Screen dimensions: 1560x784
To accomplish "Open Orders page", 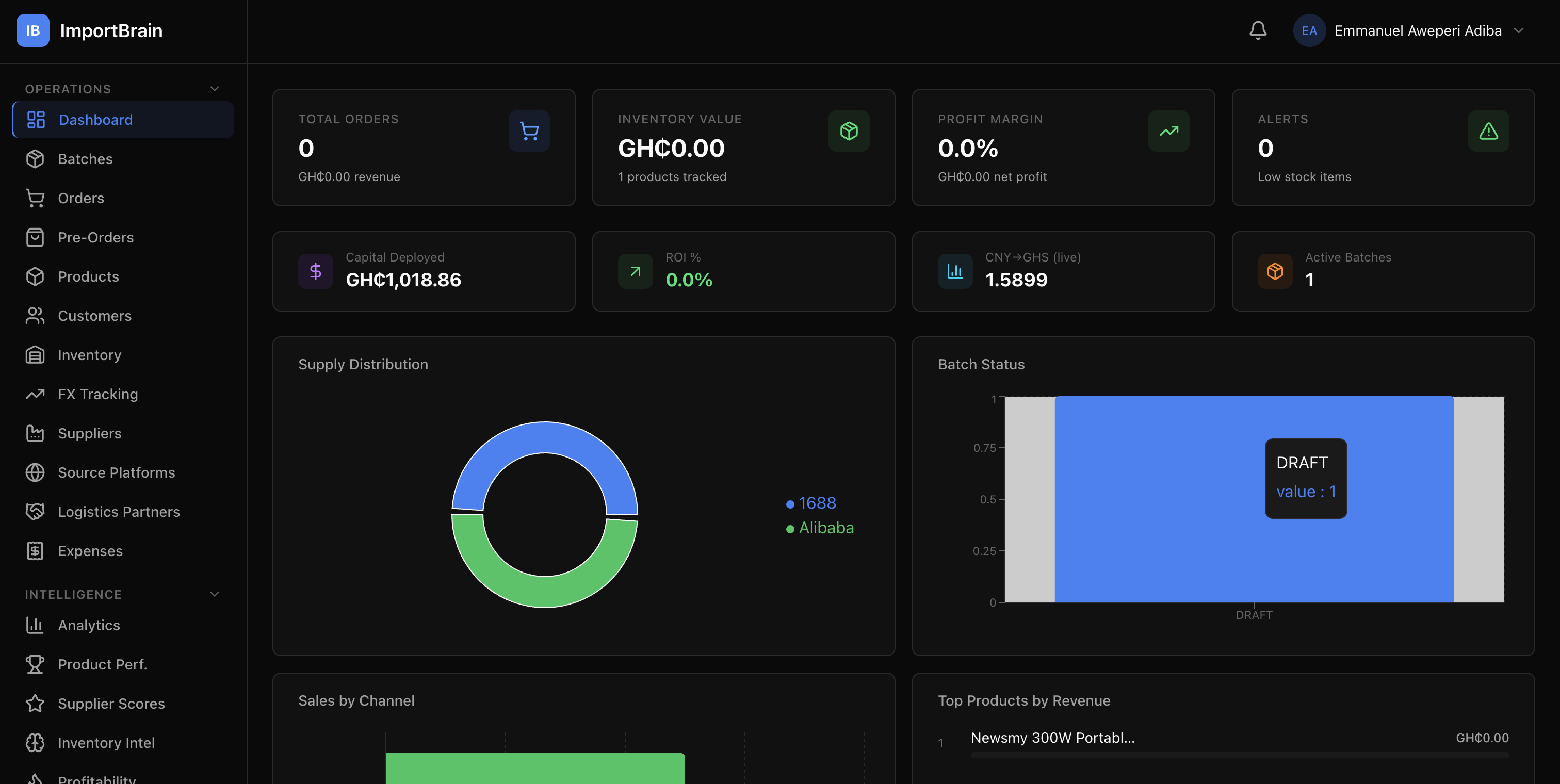I will pos(123,198).
